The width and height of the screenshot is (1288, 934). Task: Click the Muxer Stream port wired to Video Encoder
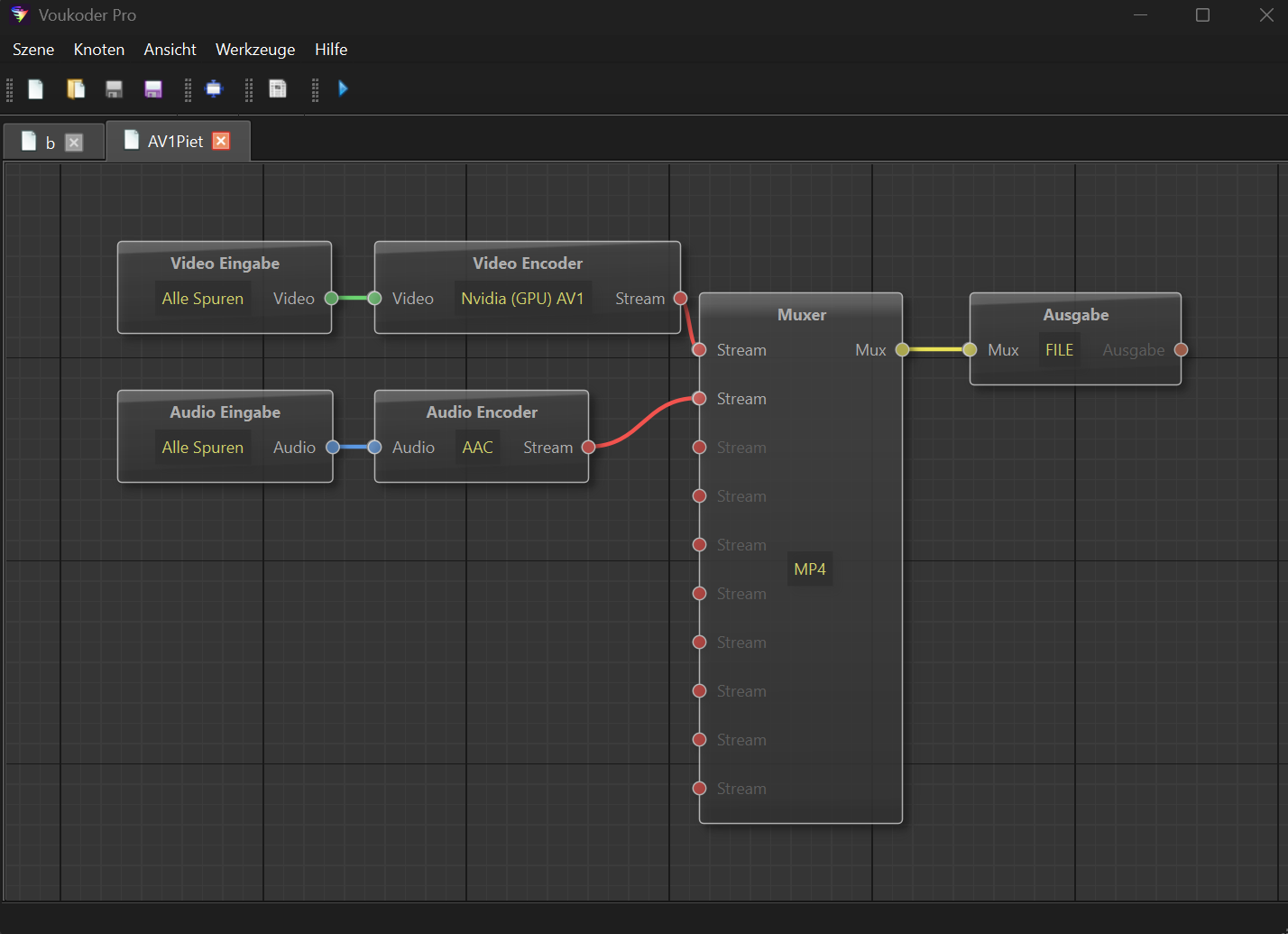pyautogui.click(x=699, y=350)
